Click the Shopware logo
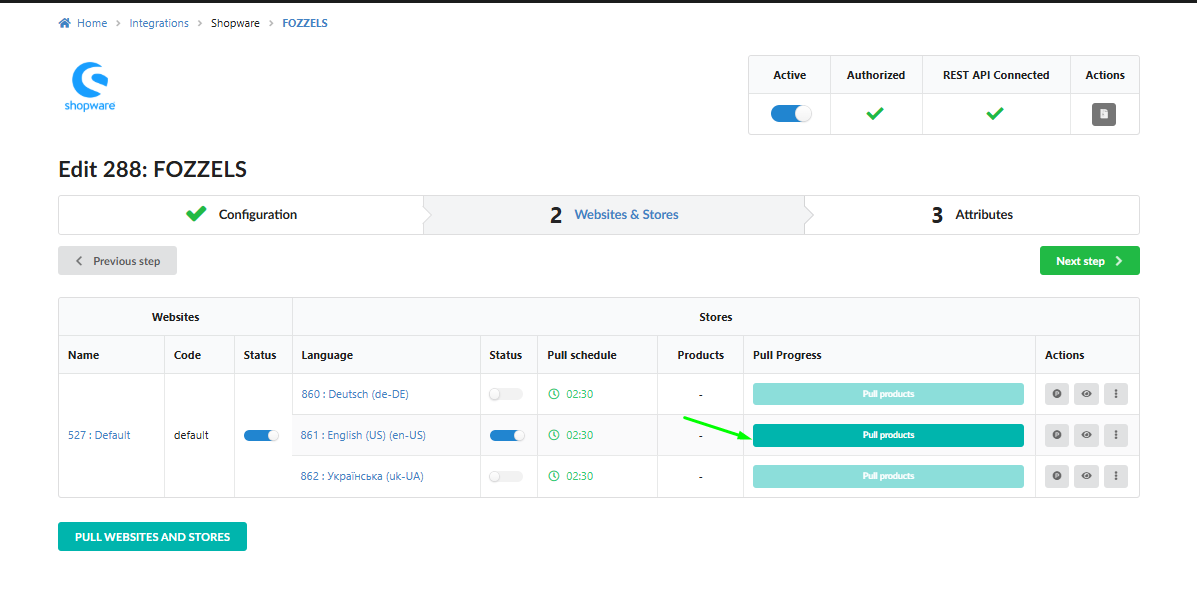The height and width of the screenshot is (607, 1197). pos(89,87)
